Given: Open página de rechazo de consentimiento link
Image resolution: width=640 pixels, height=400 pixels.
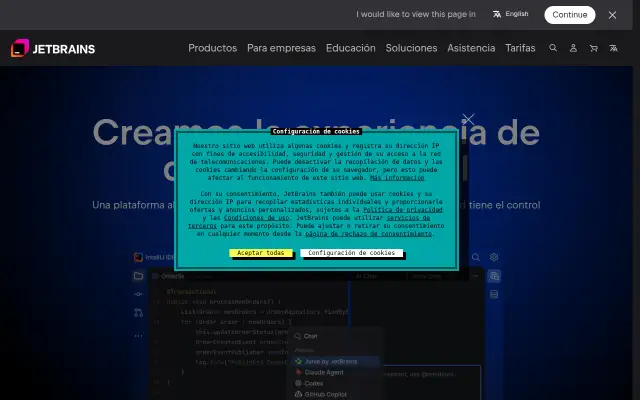Looking at the screenshot, I should tap(369, 234).
